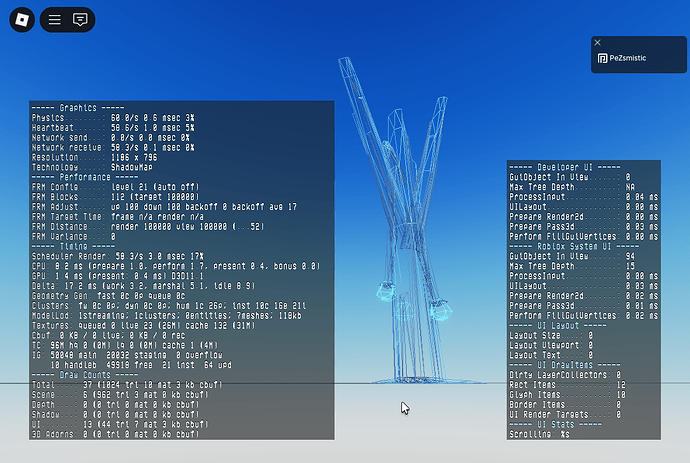Click the 'FRM Distance' line
The image size is (690, 463).
coord(148,227)
